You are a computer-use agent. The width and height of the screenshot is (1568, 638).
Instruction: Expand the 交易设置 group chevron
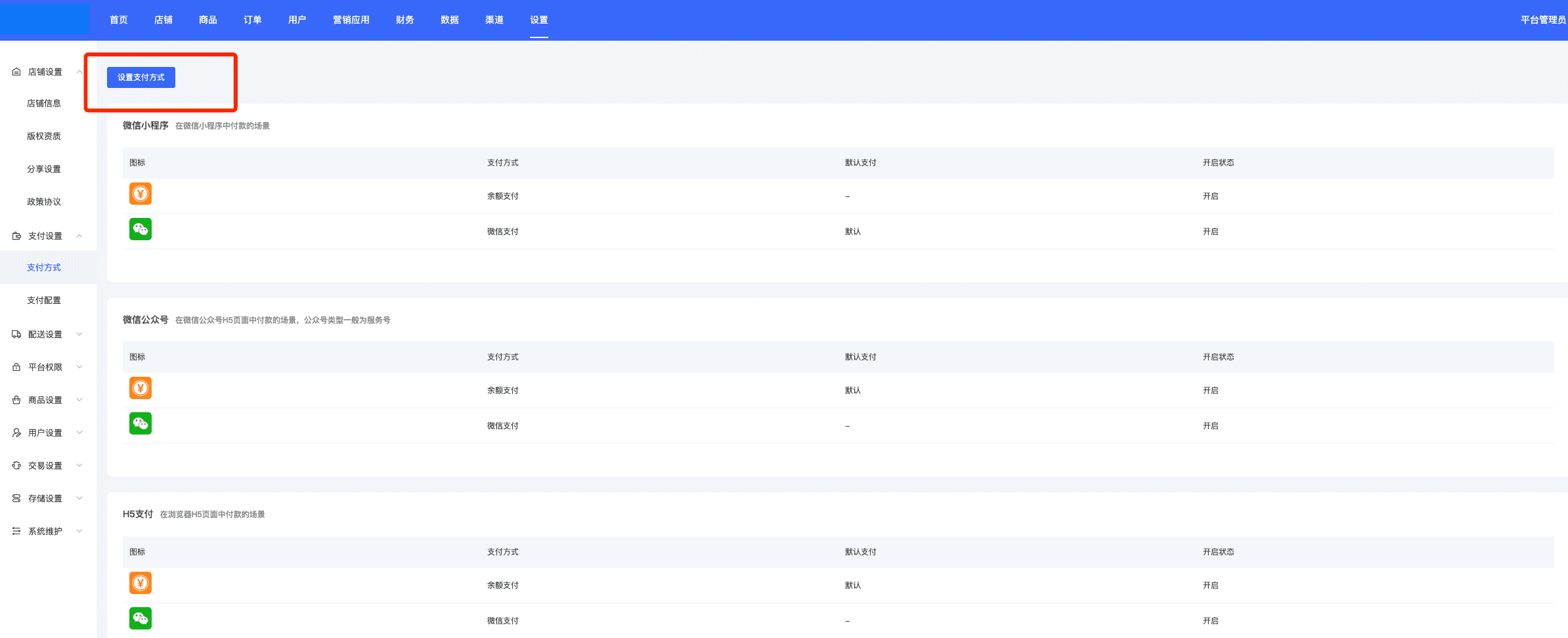(x=79, y=465)
